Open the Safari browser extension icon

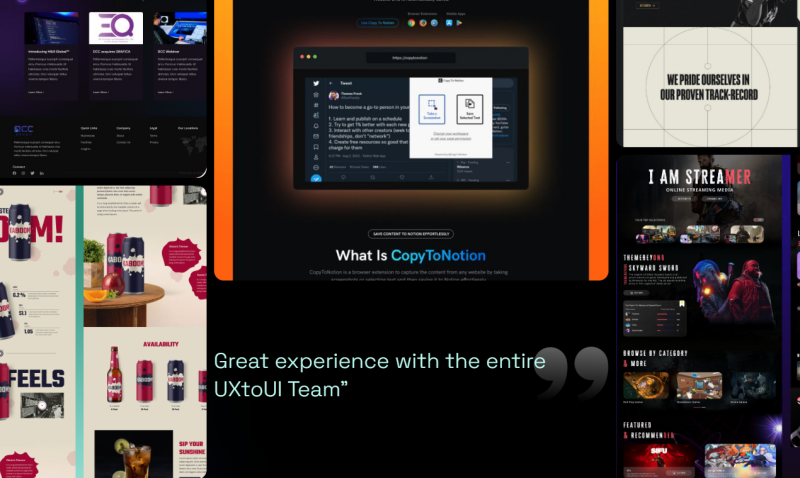coord(434,23)
